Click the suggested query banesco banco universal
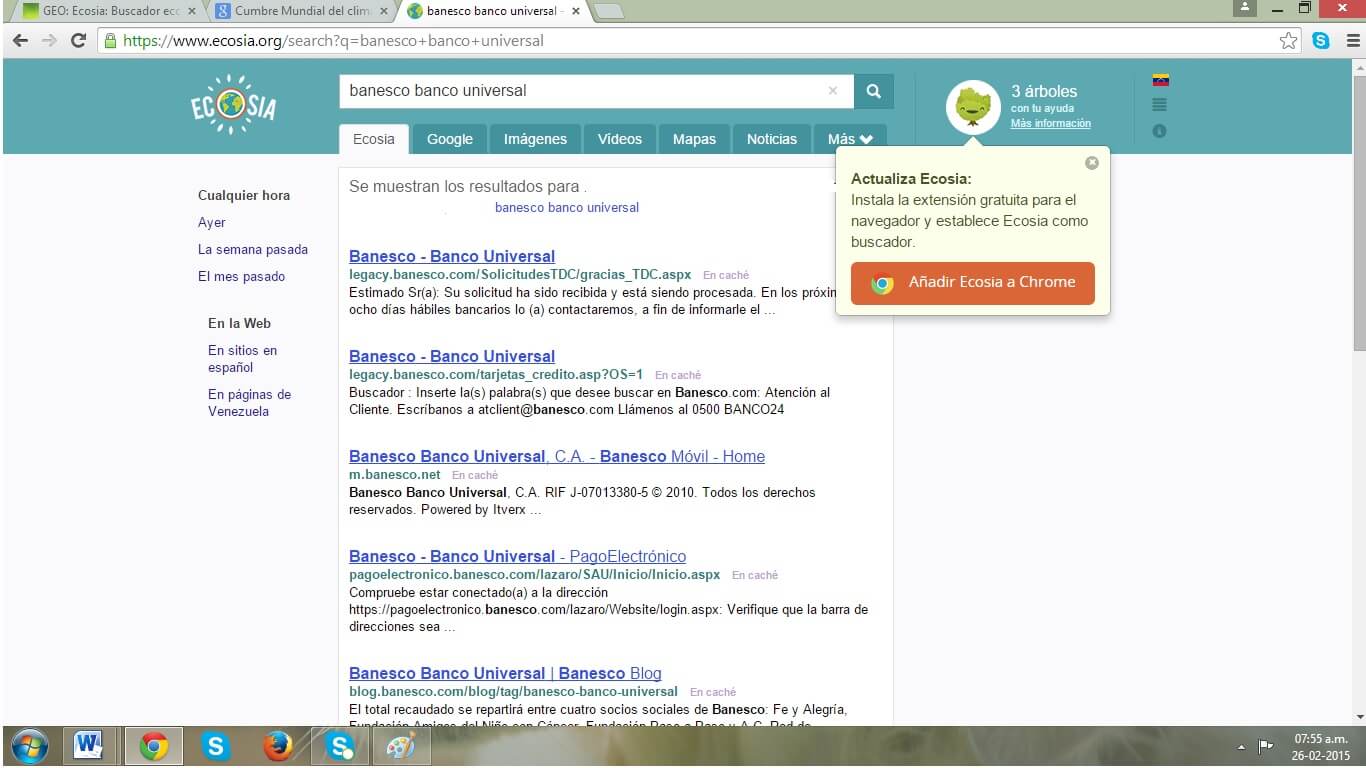The height and width of the screenshot is (768, 1366). click(x=567, y=208)
